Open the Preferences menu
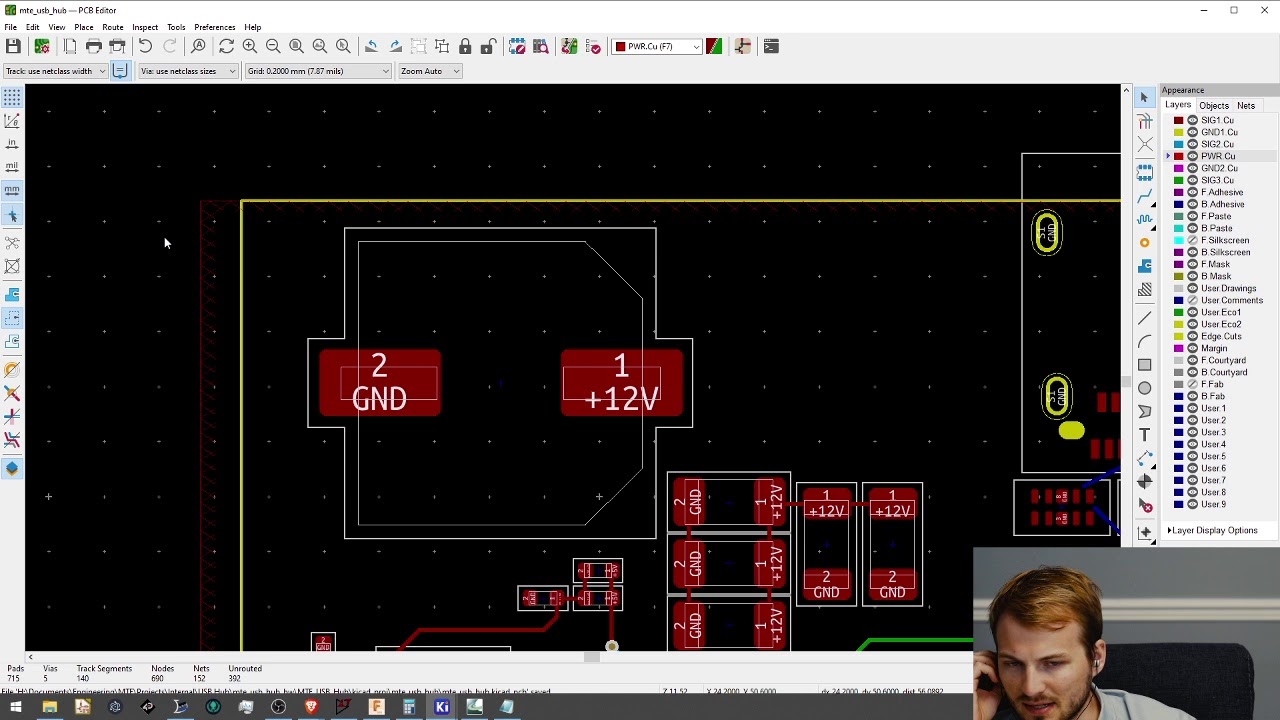 [x=214, y=27]
